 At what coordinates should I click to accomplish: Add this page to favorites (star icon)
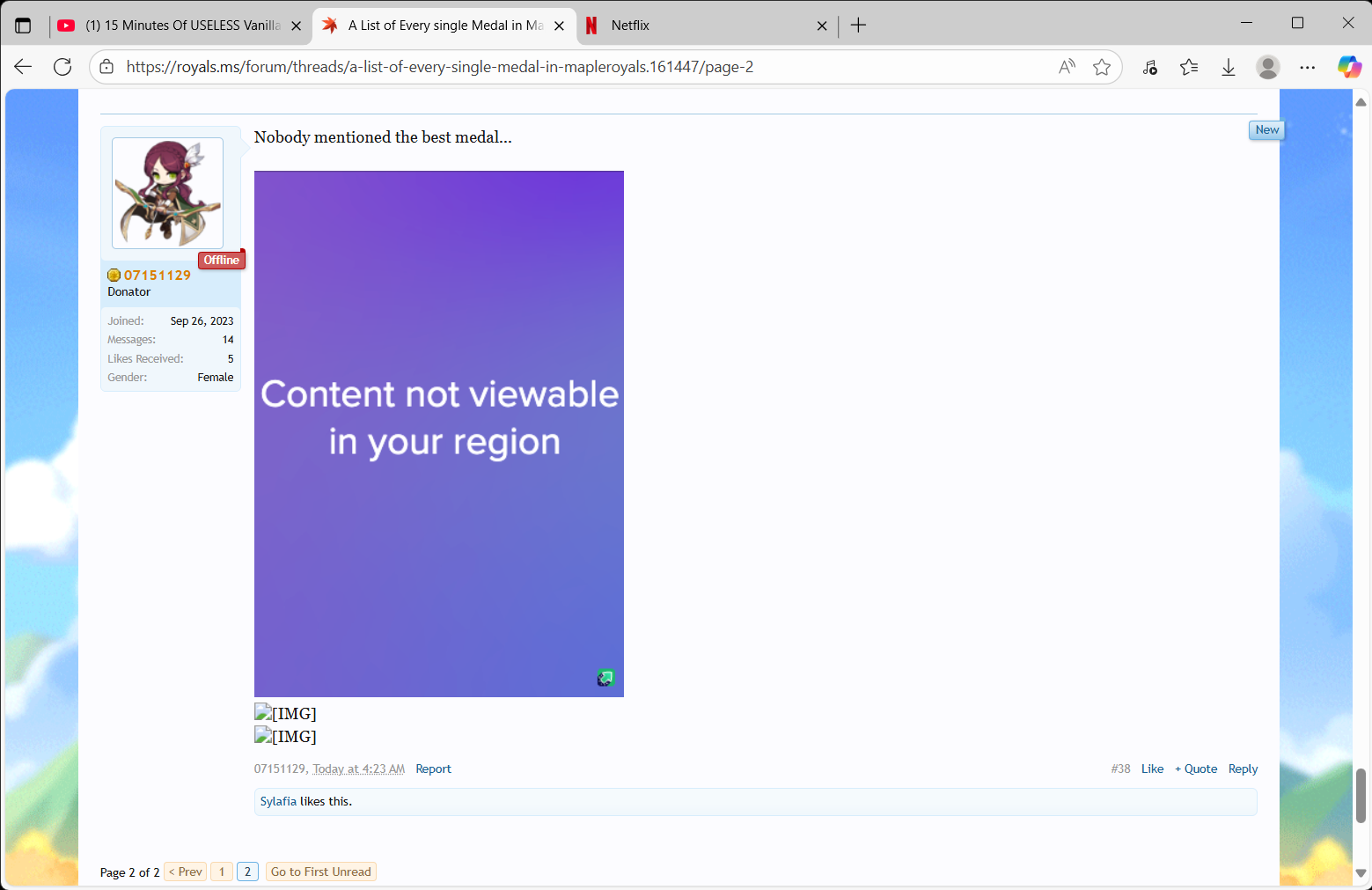pos(1102,67)
